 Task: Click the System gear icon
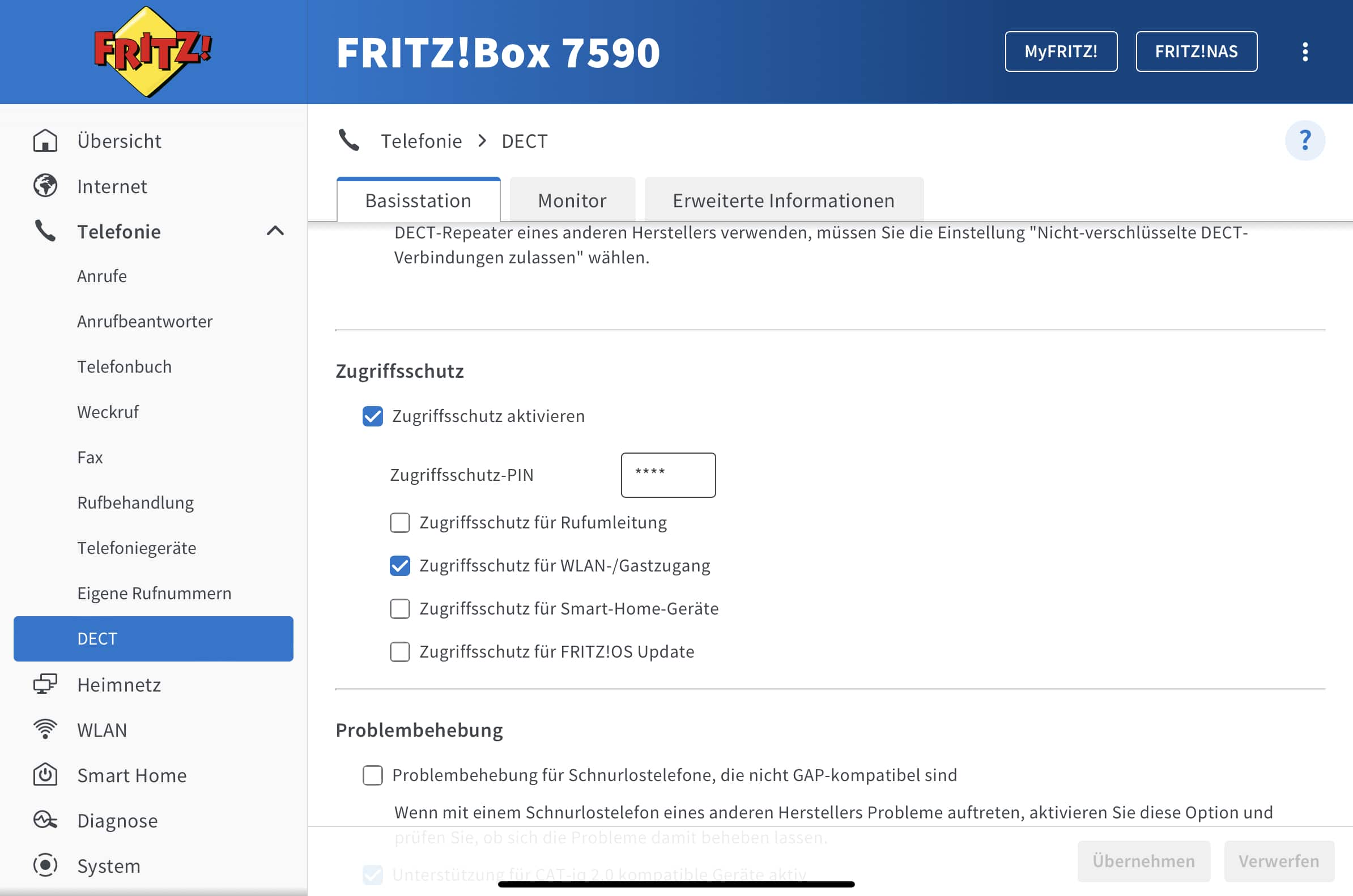45,865
